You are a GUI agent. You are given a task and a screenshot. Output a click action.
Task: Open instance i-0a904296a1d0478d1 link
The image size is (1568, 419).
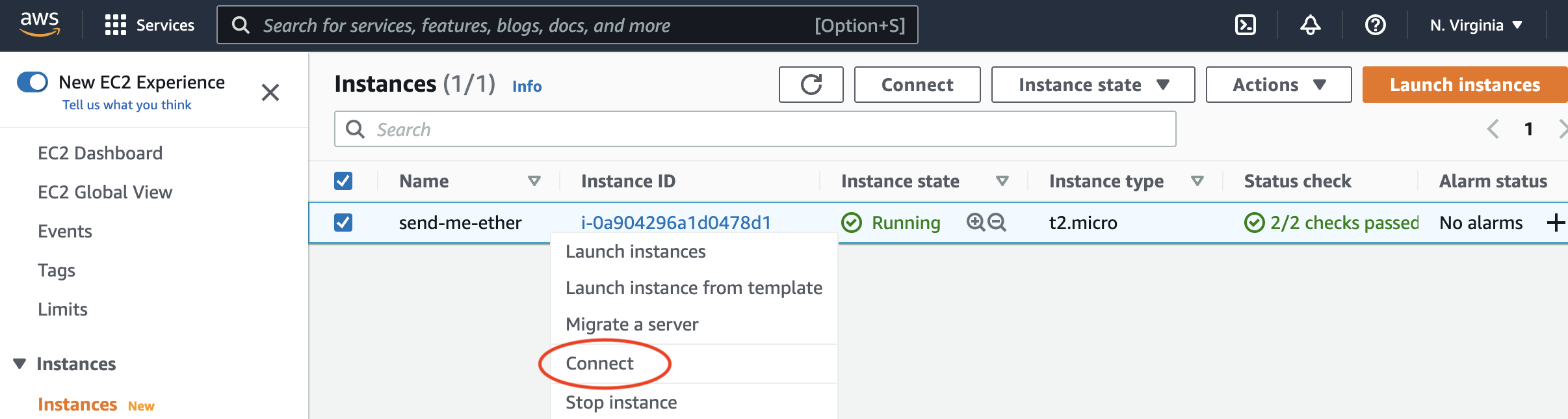[x=676, y=223]
